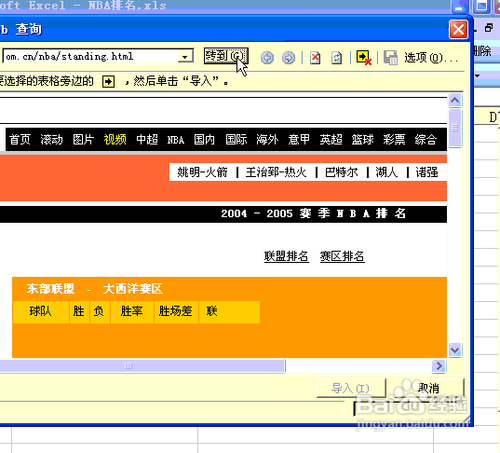
Task: Click the 转到 go button
Action: 226,56
